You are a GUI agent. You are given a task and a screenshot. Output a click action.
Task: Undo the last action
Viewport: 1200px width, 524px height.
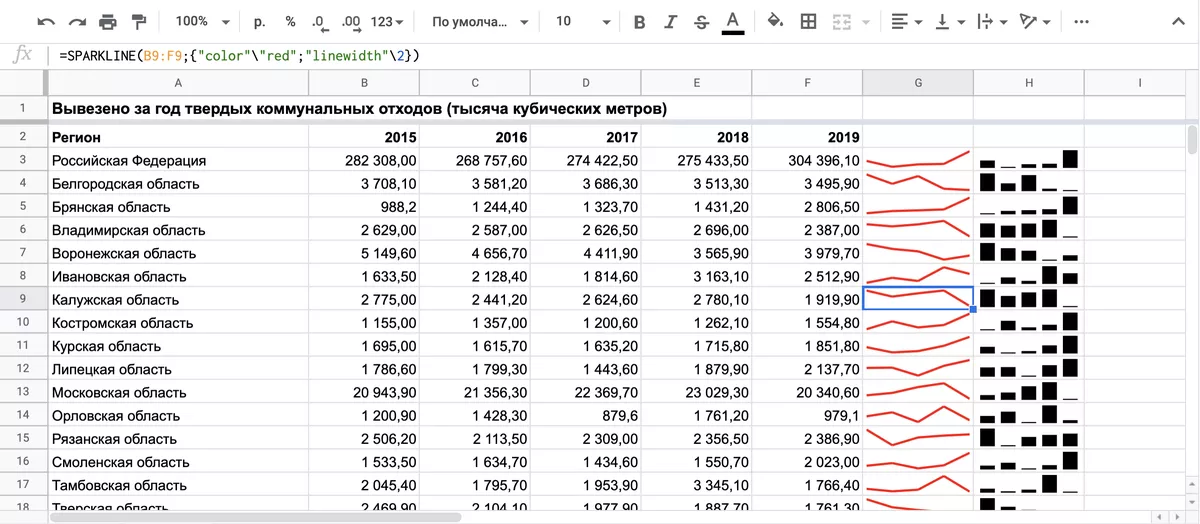[x=46, y=21]
